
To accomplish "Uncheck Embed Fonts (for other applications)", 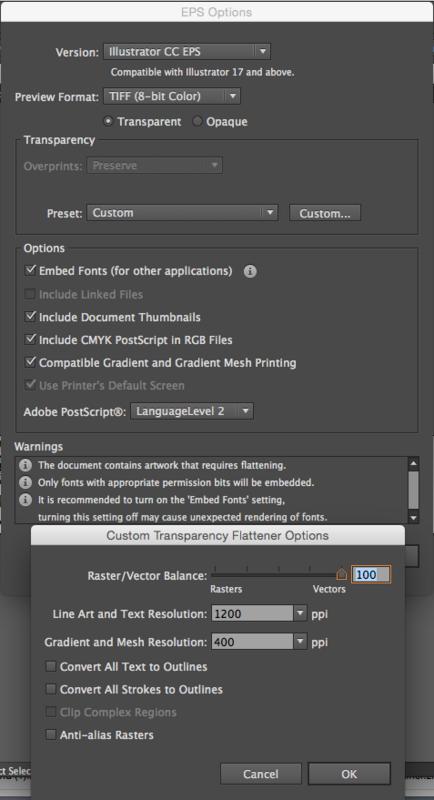I will click(x=31, y=270).
